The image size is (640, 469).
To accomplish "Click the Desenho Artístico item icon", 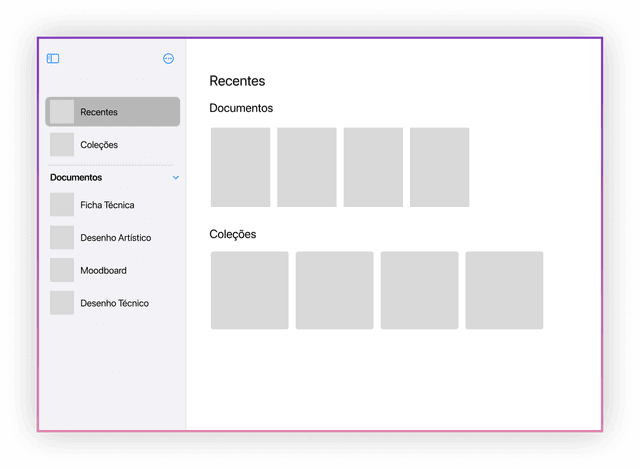I will (62, 238).
